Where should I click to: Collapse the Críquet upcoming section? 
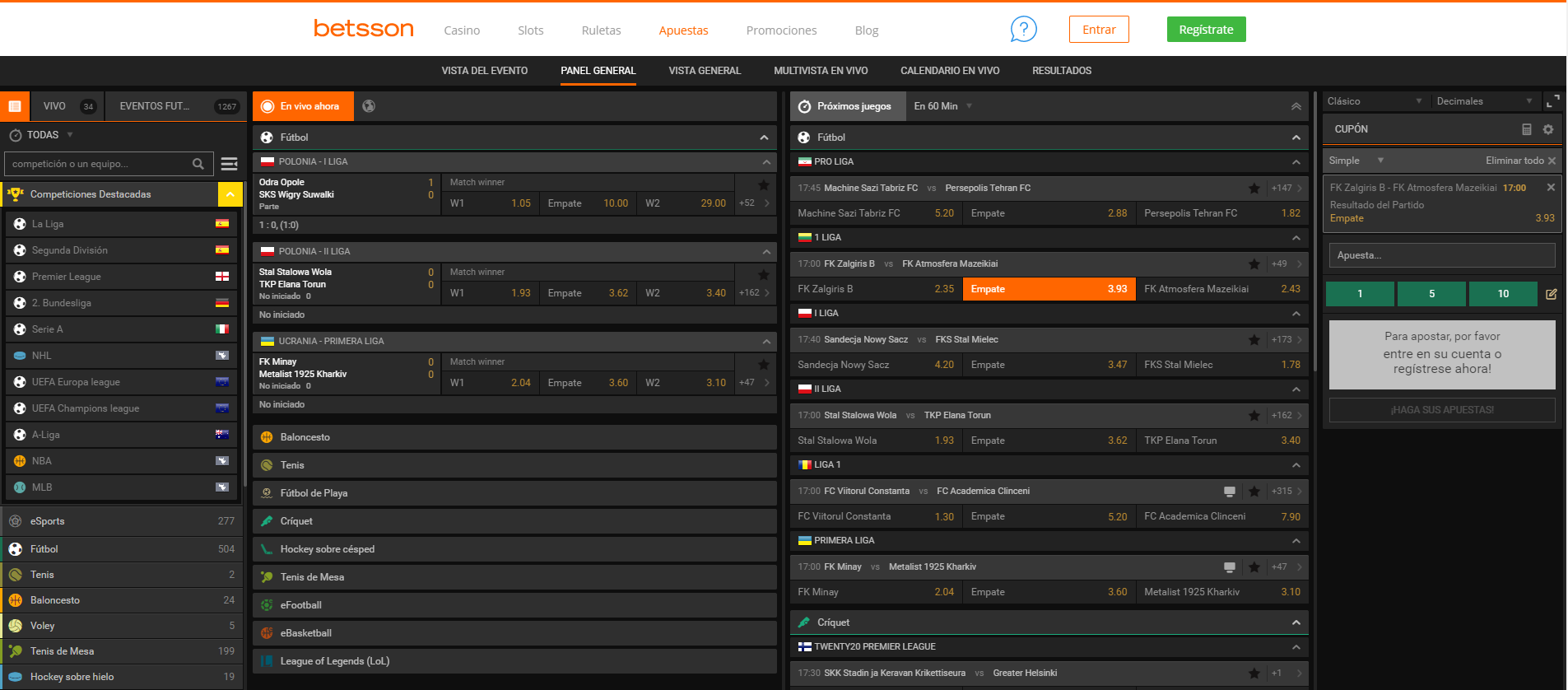pyautogui.click(x=1296, y=622)
